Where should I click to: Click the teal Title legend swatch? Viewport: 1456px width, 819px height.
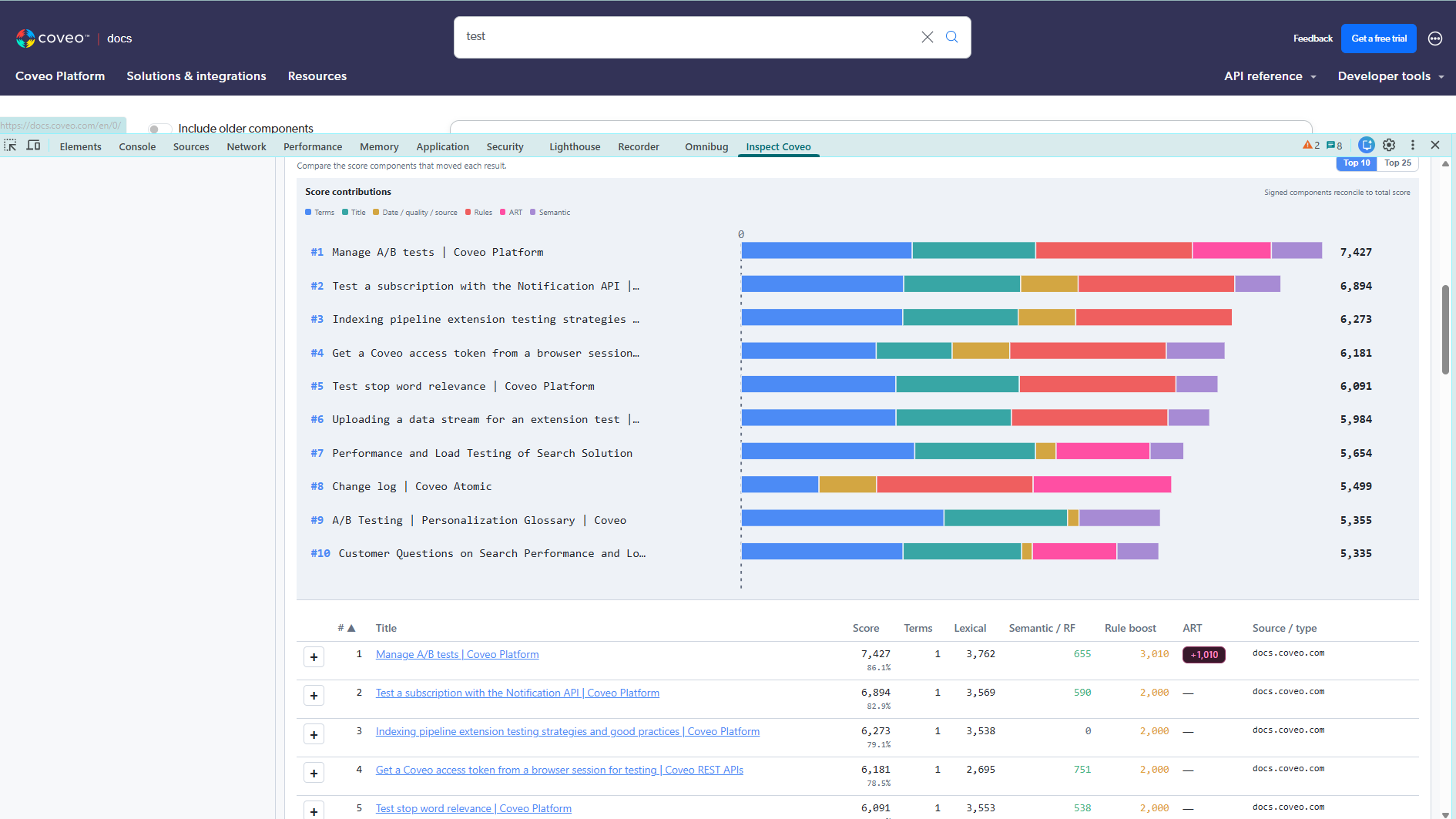345,213
